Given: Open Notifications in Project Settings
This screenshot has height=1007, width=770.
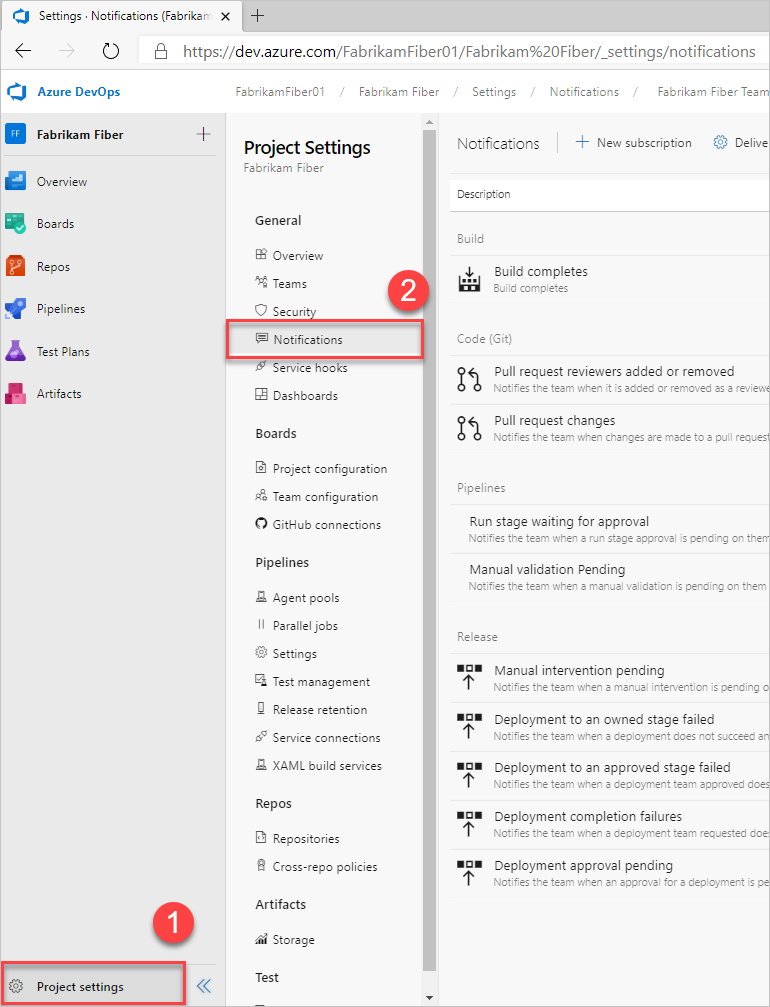Looking at the screenshot, I should pyautogui.click(x=308, y=340).
